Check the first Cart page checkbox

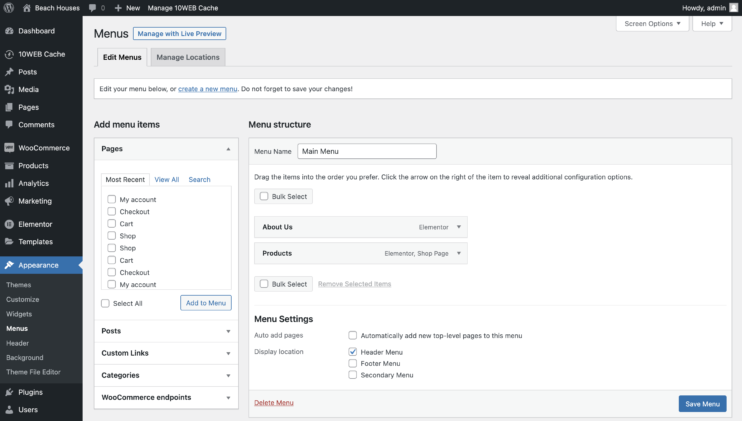pos(112,223)
